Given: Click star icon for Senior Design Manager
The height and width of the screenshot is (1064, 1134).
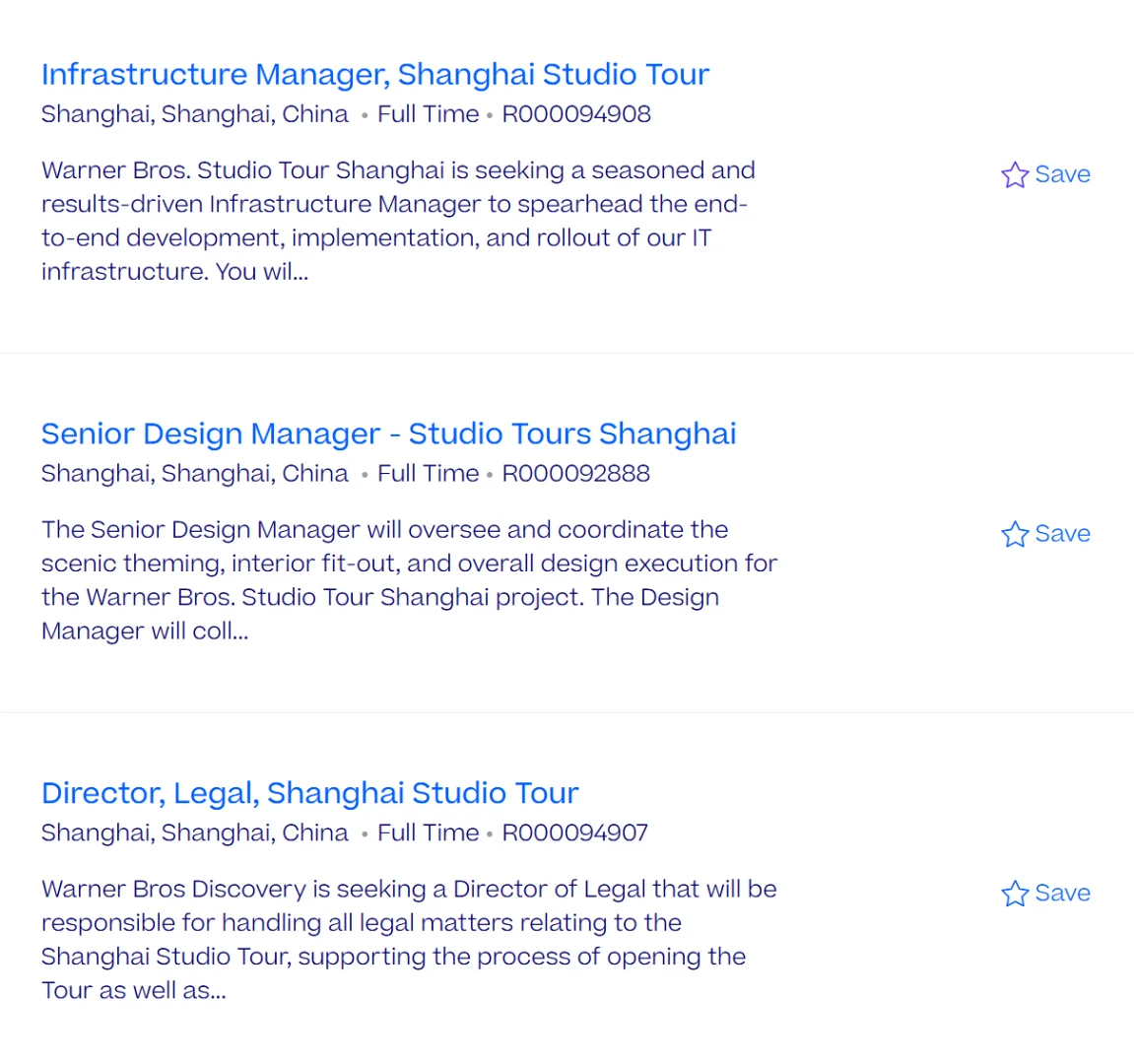Looking at the screenshot, I should point(1015,535).
